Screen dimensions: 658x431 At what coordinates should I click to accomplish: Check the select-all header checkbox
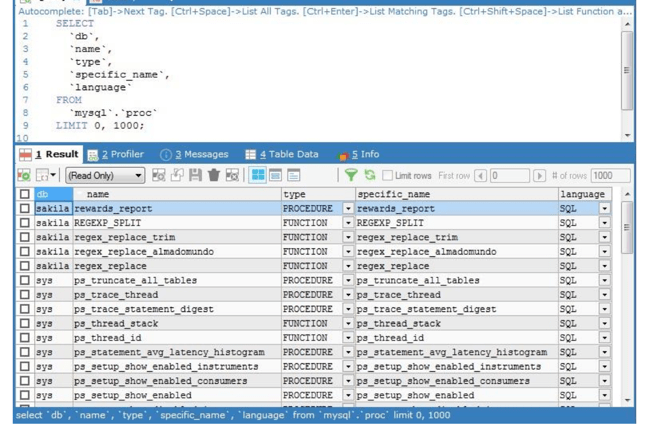coord(25,194)
